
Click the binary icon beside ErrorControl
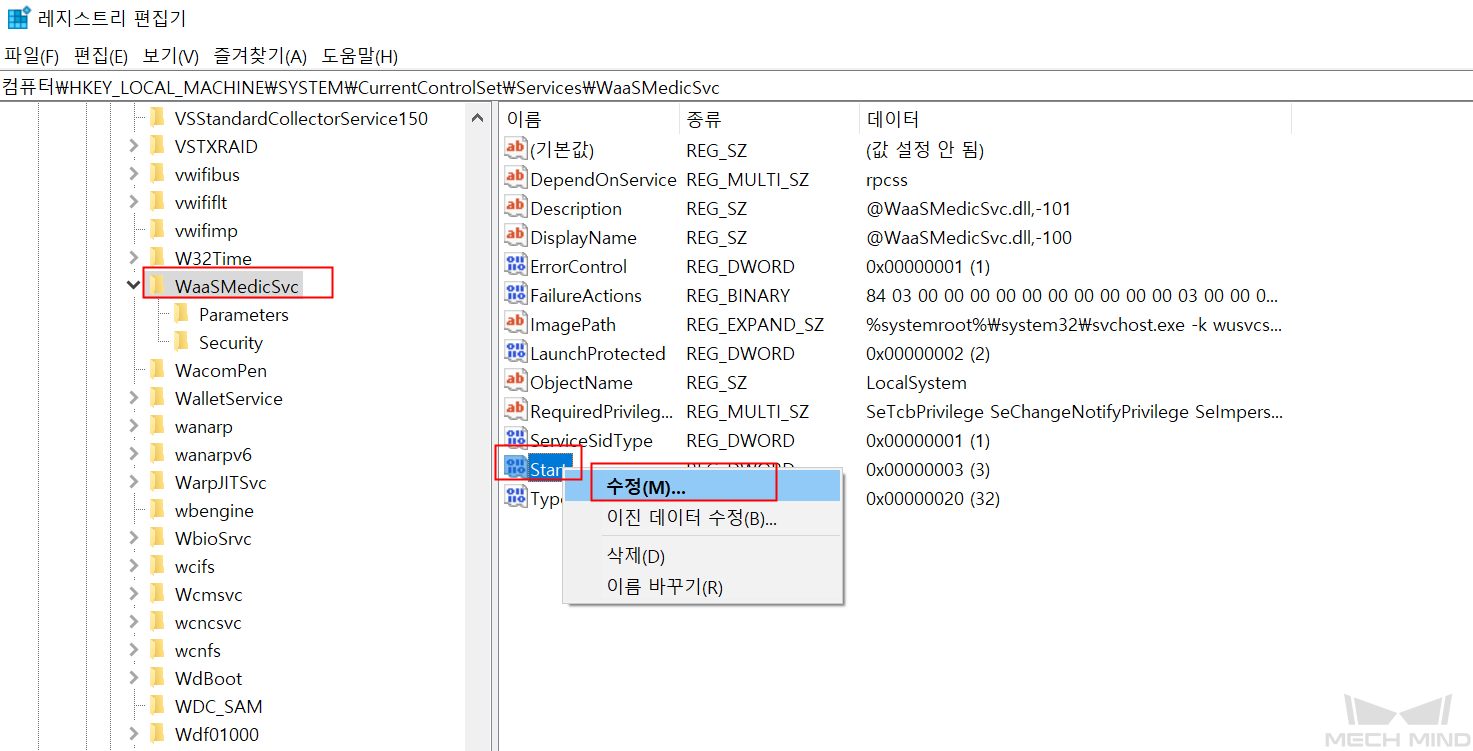[x=515, y=265]
